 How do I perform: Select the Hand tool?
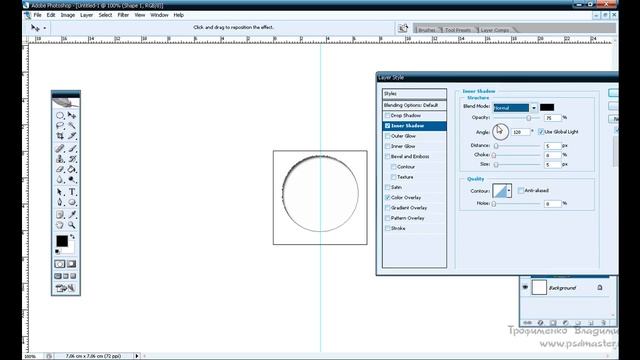(x=60, y=225)
